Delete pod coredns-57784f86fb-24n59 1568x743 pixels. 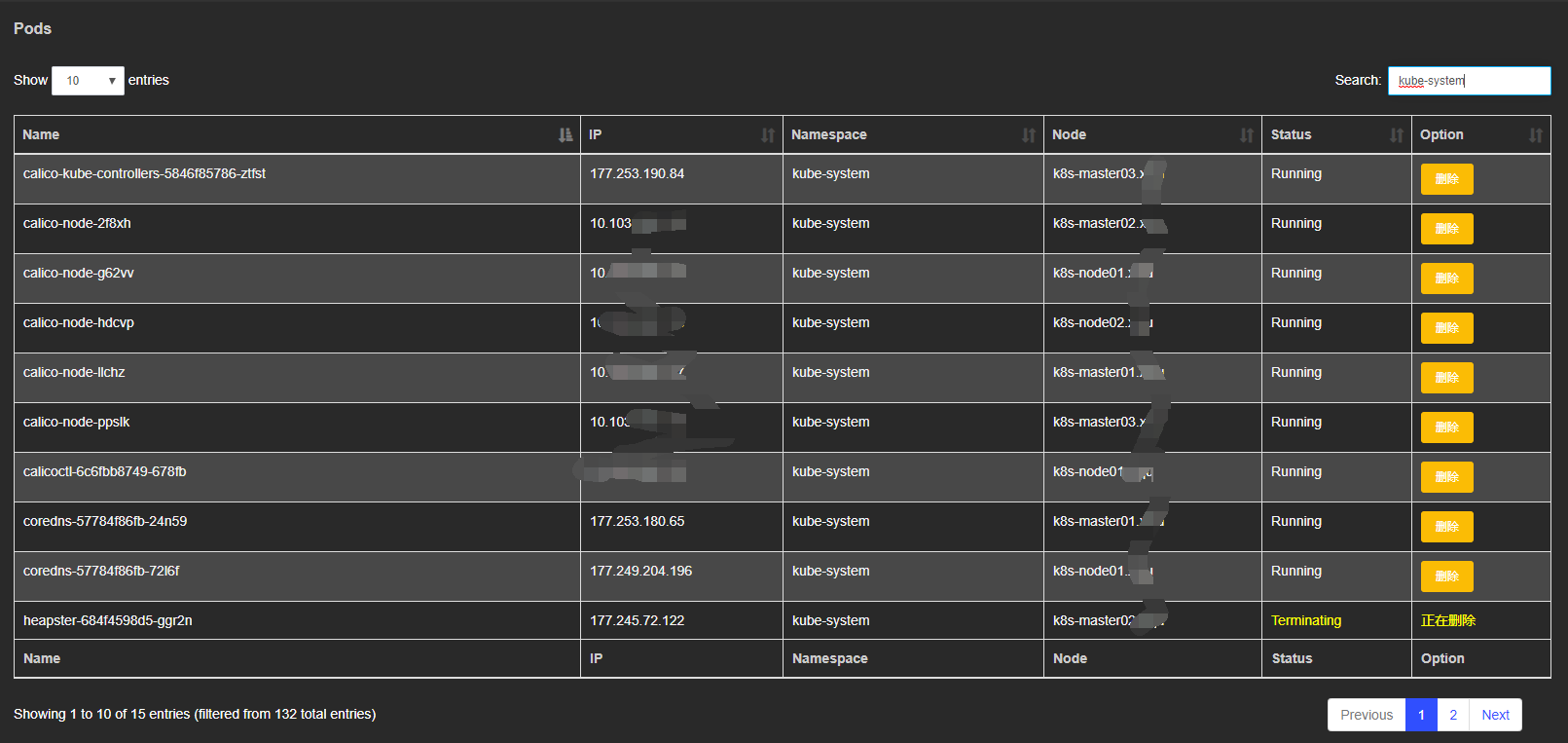coord(1446,527)
